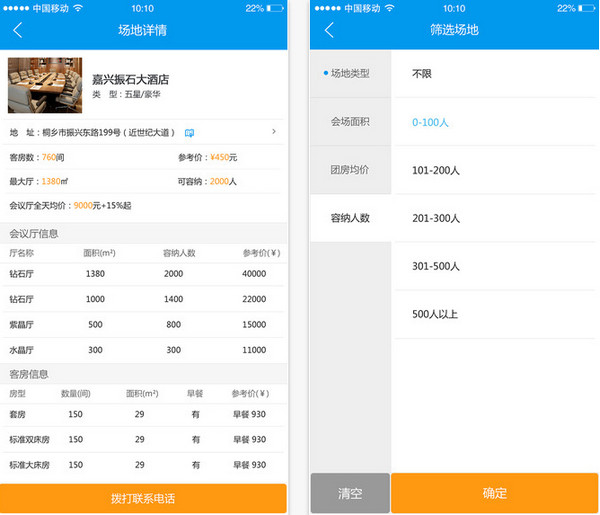Tap the 套房 room row
600x515 pixels.
click(143, 414)
